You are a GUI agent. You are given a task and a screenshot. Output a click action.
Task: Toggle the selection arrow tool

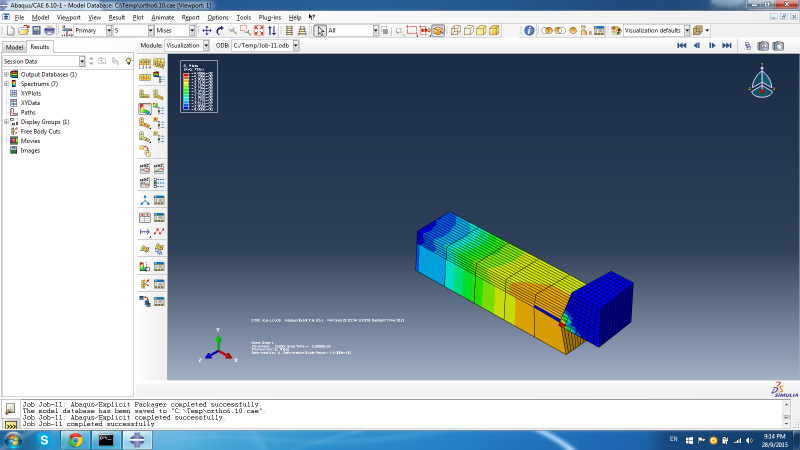coord(320,31)
